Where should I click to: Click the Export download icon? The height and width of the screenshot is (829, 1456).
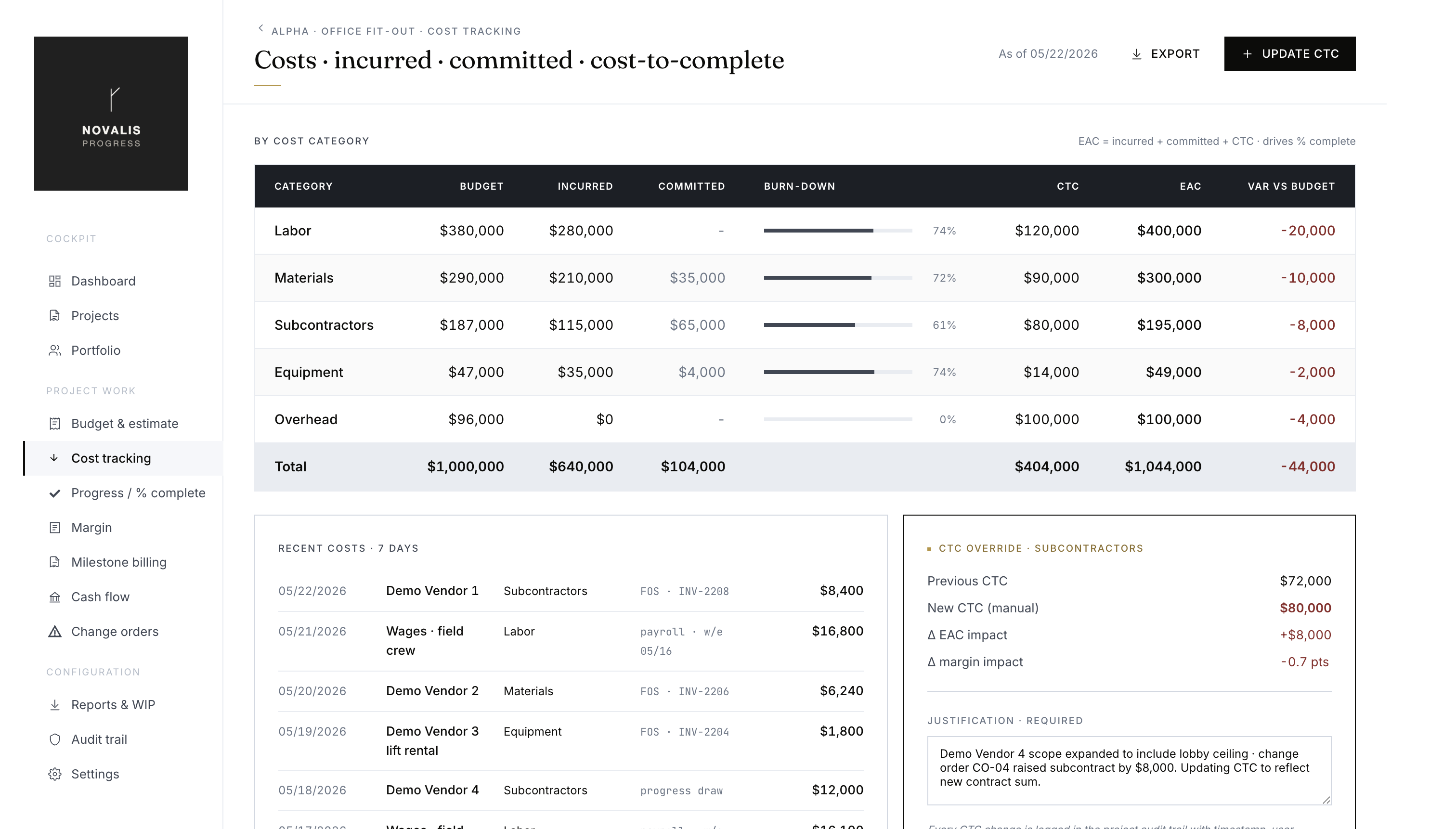[1137, 54]
